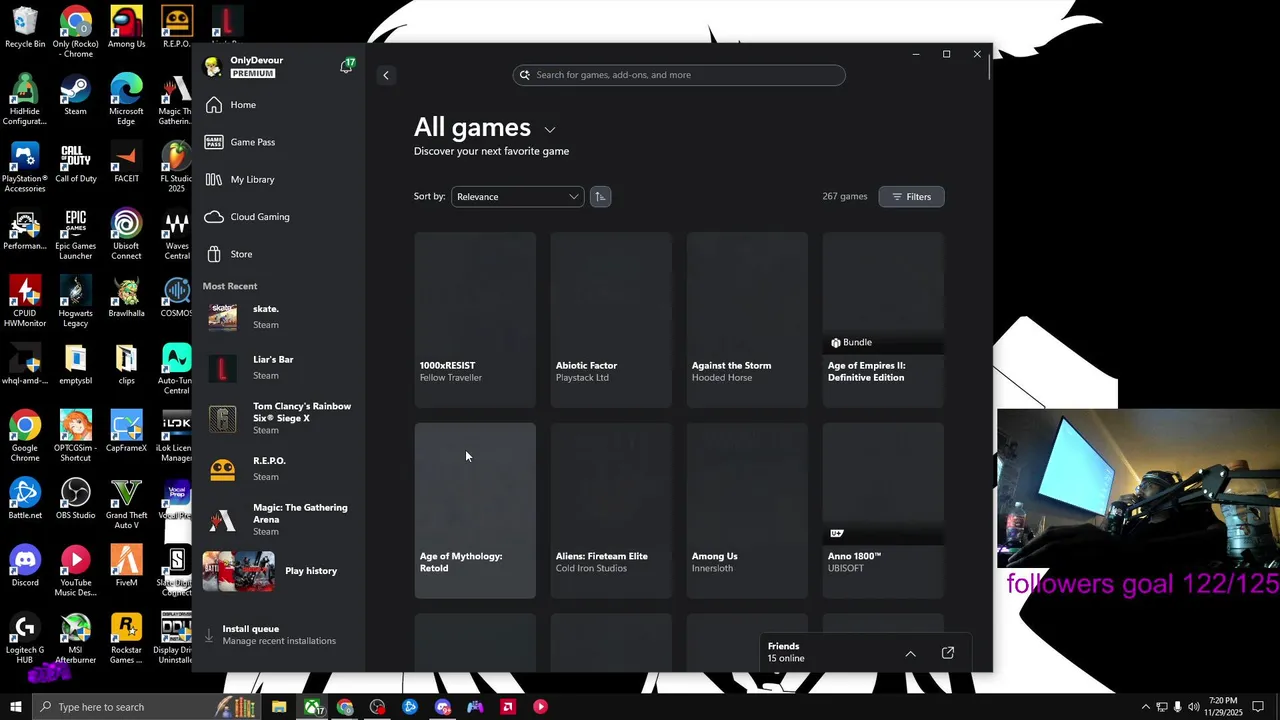Image resolution: width=1280 pixels, height=720 pixels.
Task: Open the Against the Storm game card
Action: pos(747,320)
